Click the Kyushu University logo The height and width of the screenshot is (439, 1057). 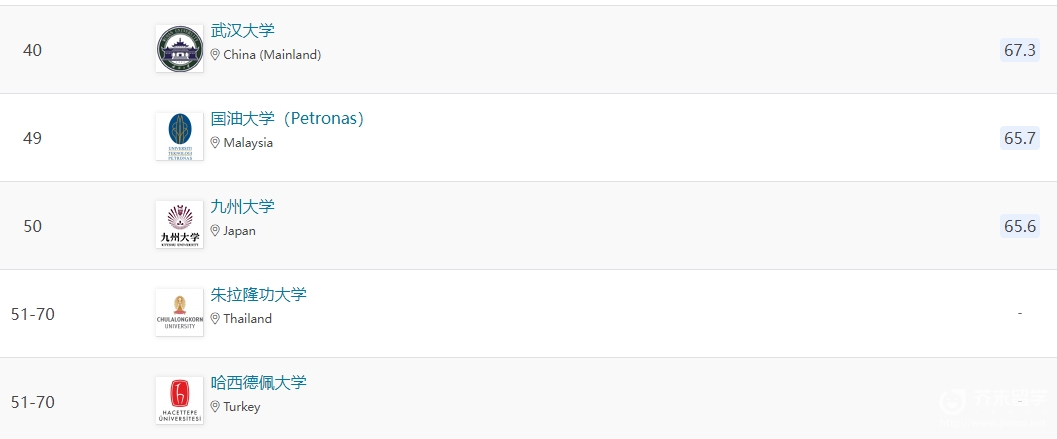tap(179, 225)
